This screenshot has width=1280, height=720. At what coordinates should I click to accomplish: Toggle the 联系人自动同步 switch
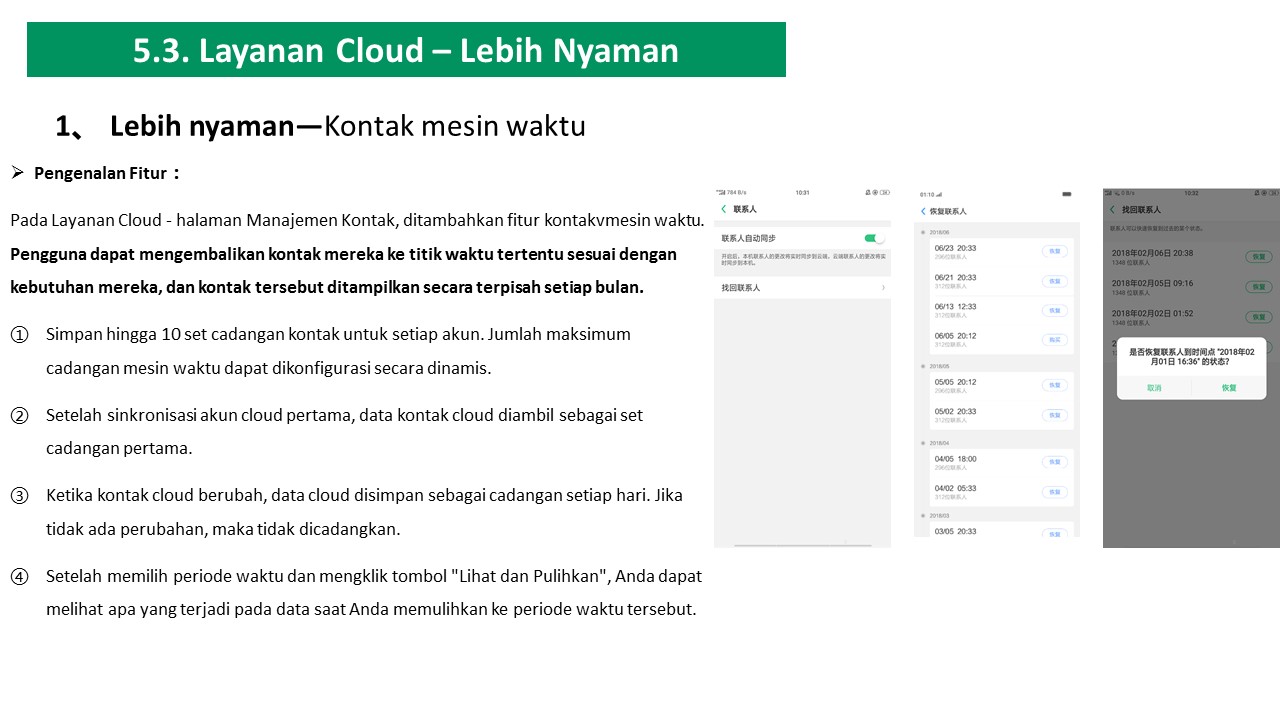tap(874, 238)
